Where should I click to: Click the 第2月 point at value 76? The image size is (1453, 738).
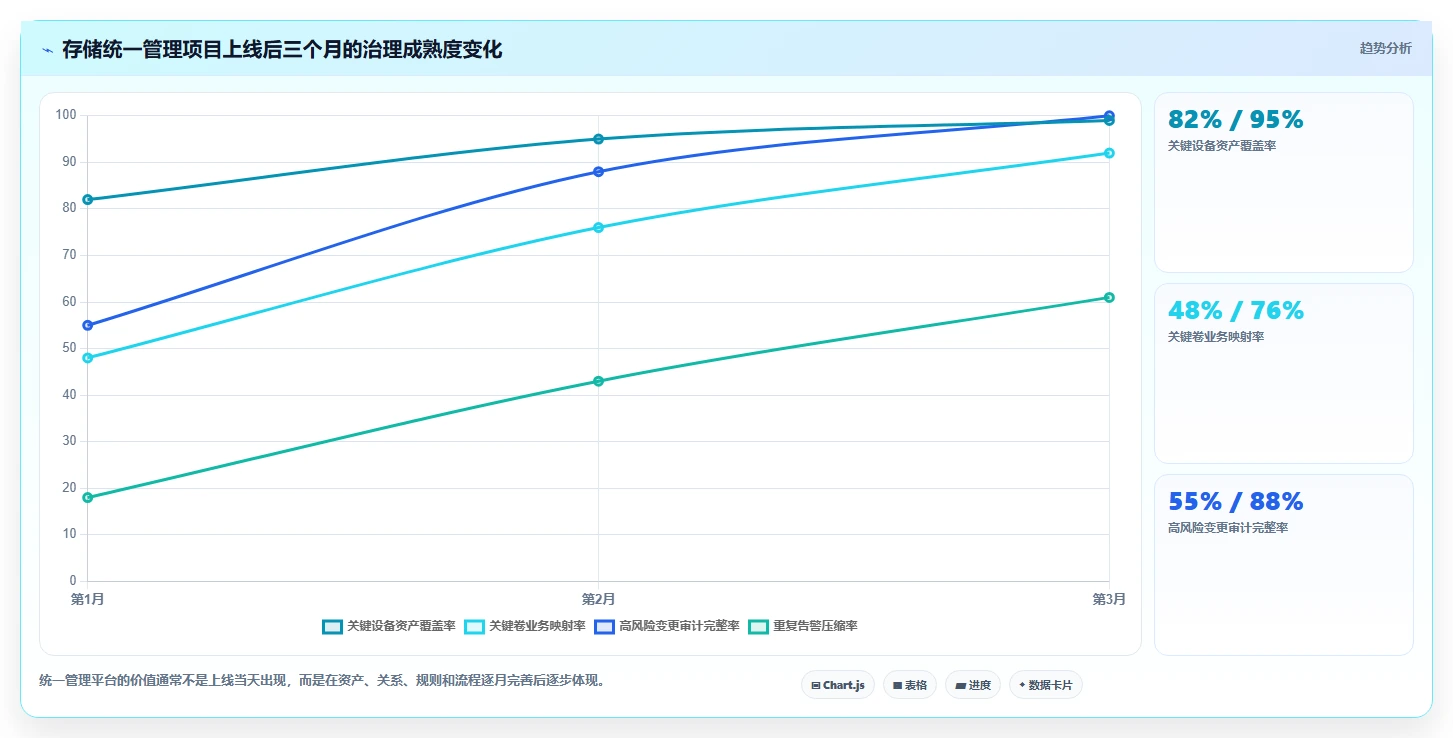(x=598, y=227)
